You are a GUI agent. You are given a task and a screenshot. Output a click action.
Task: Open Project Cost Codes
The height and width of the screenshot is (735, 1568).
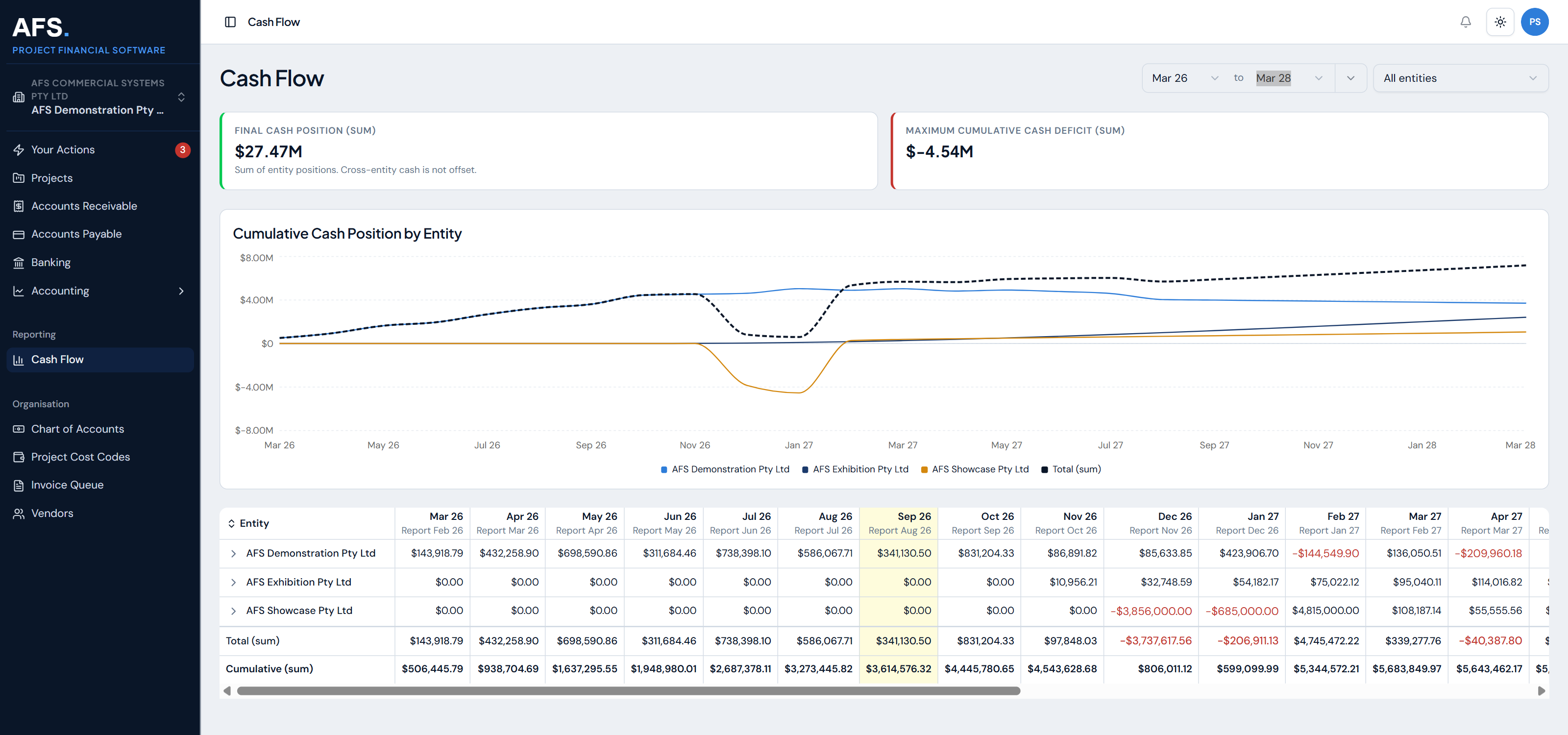(x=100, y=457)
